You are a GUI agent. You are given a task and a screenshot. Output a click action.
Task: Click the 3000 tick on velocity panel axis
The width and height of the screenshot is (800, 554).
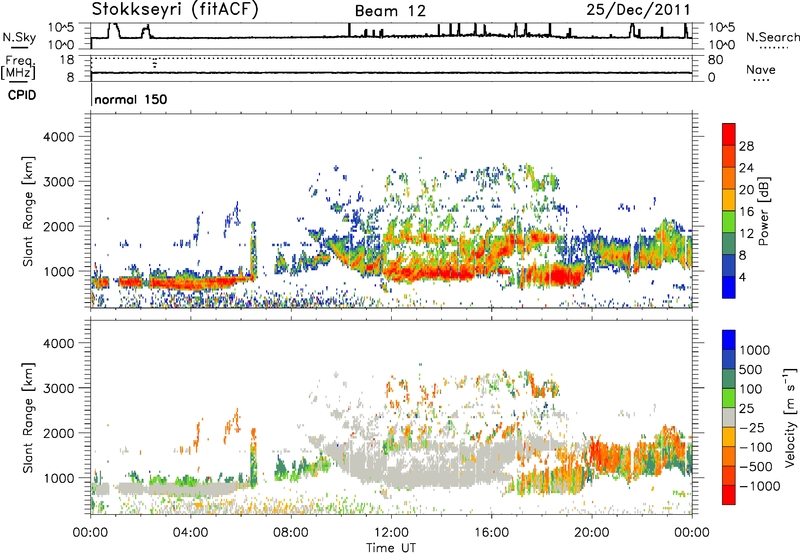pos(58,388)
